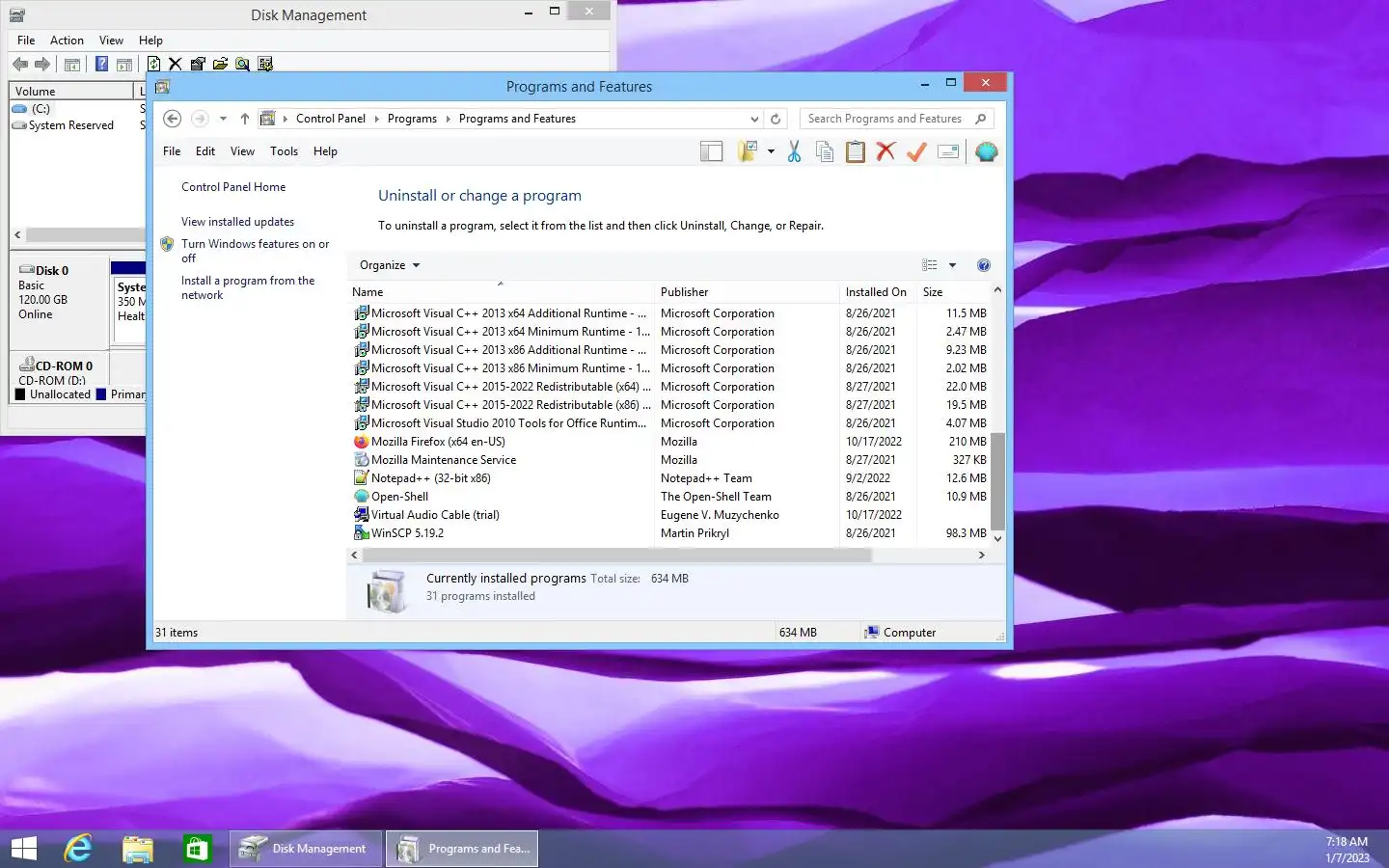Image resolution: width=1389 pixels, height=868 pixels.
Task: Open the Edit menu
Action: pos(205,151)
